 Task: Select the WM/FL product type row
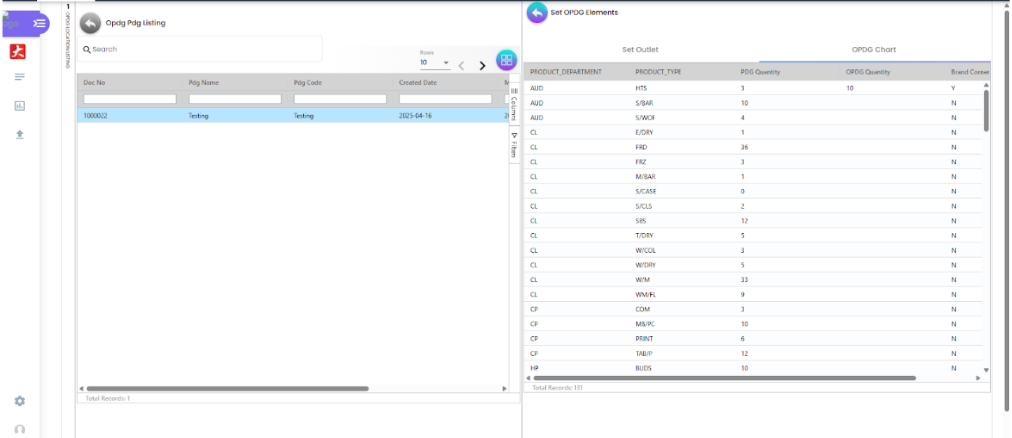click(x=753, y=294)
